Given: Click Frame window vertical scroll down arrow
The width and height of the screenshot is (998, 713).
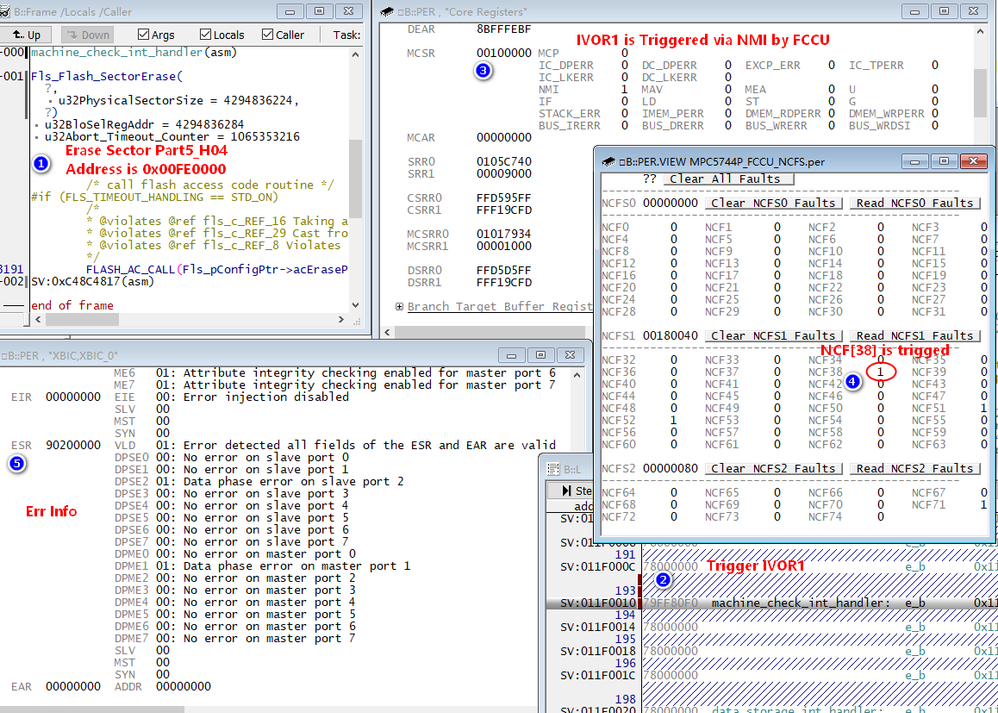Looking at the screenshot, I should [x=355, y=305].
